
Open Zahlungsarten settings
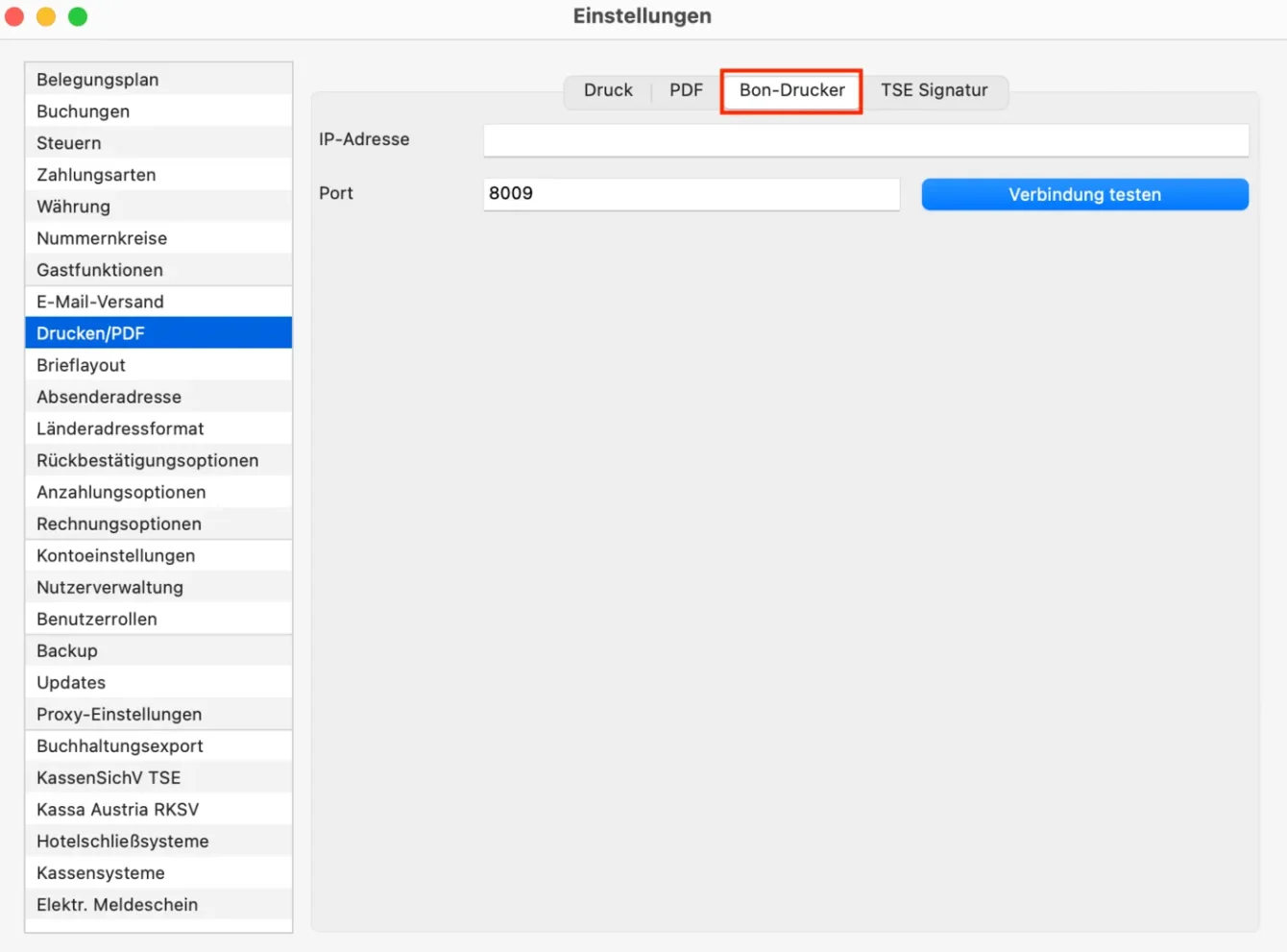158,175
